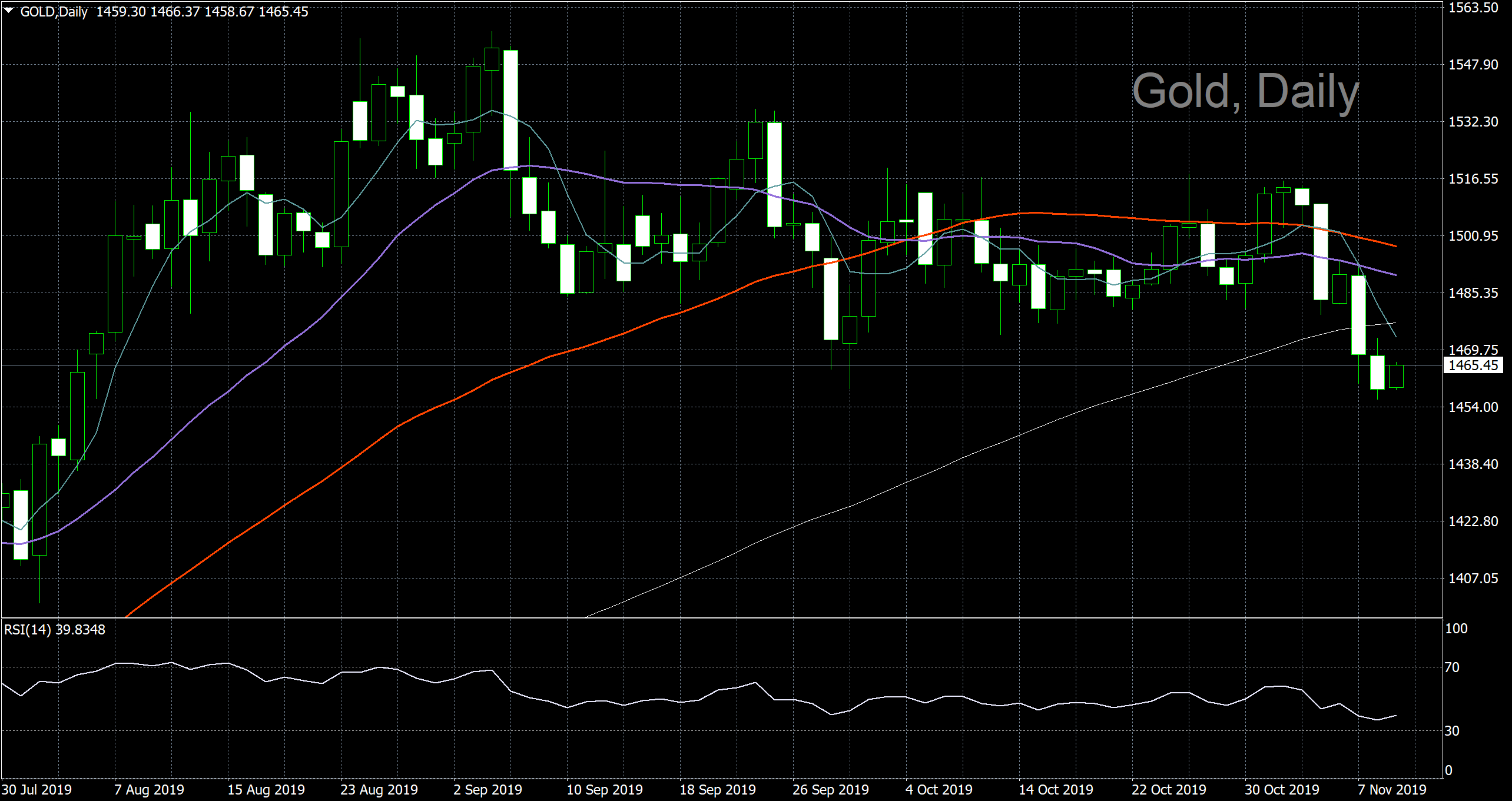The height and width of the screenshot is (801, 1512).
Task: Select the 1438.40 price axis label
Action: pos(1473,464)
